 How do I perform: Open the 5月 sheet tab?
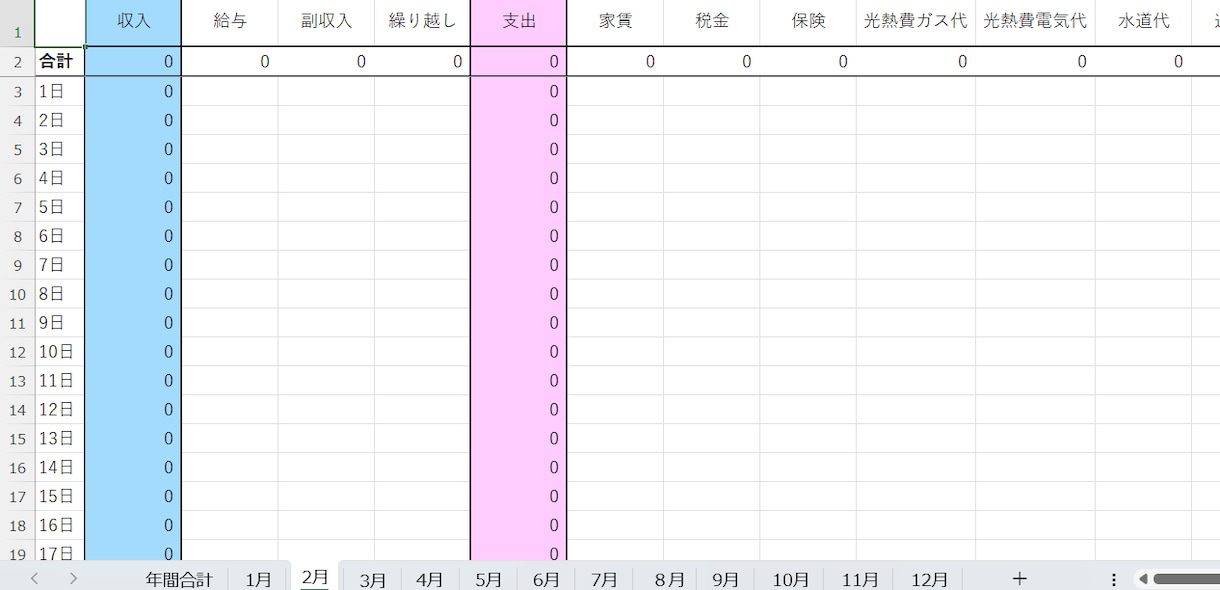point(489,580)
